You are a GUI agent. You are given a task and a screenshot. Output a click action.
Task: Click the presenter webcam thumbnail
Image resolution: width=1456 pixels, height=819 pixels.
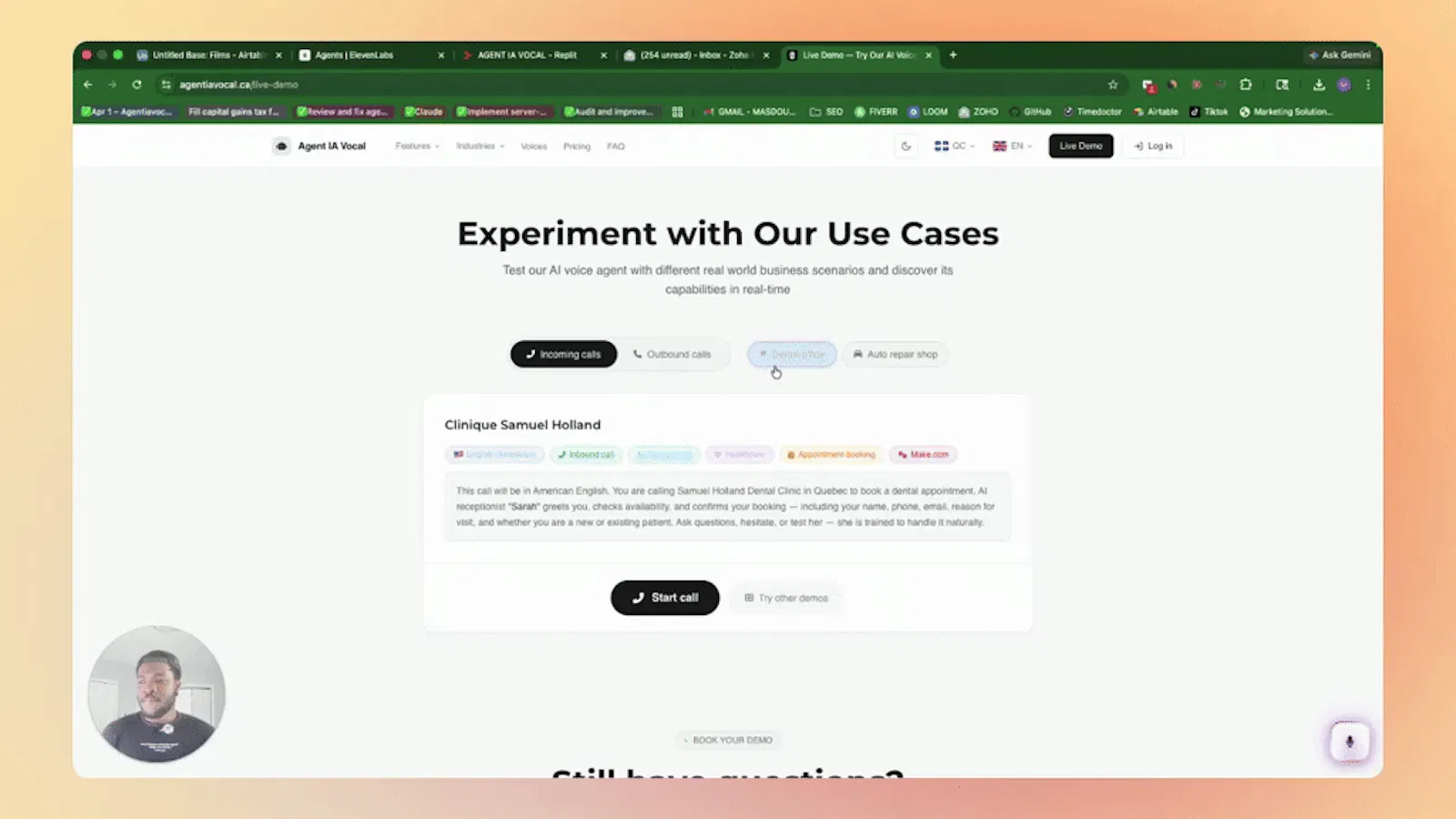(157, 693)
